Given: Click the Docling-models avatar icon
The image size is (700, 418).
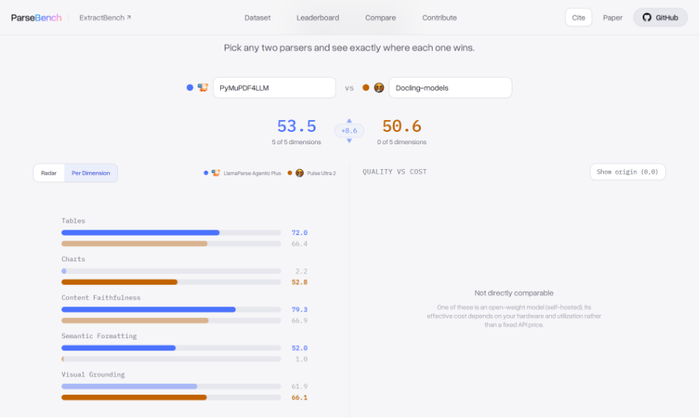Looking at the screenshot, I should pos(379,88).
